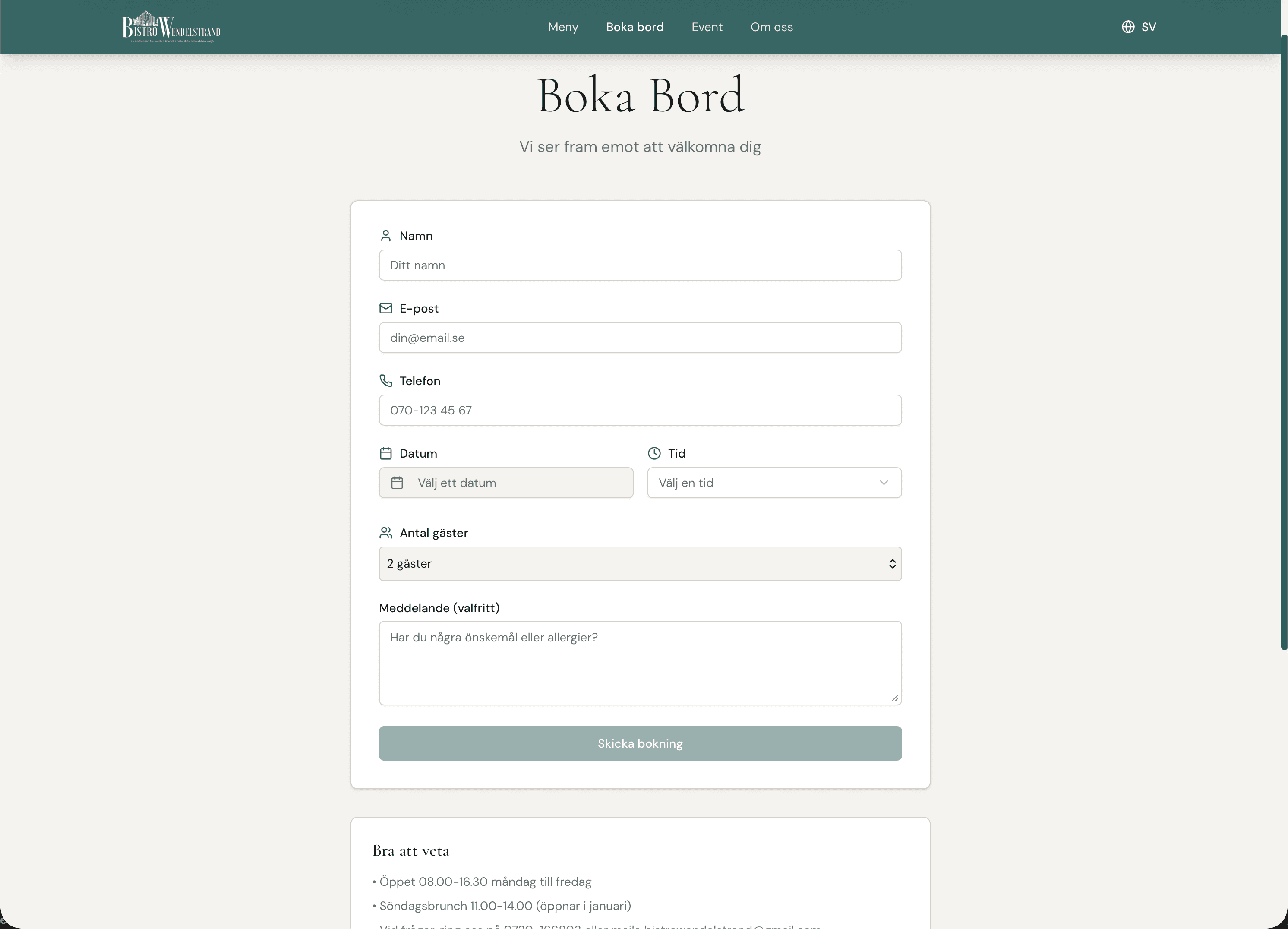Image resolution: width=1288 pixels, height=929 pixels.
Task: Expand the Välj en tid dropdown
Action: 774,483
